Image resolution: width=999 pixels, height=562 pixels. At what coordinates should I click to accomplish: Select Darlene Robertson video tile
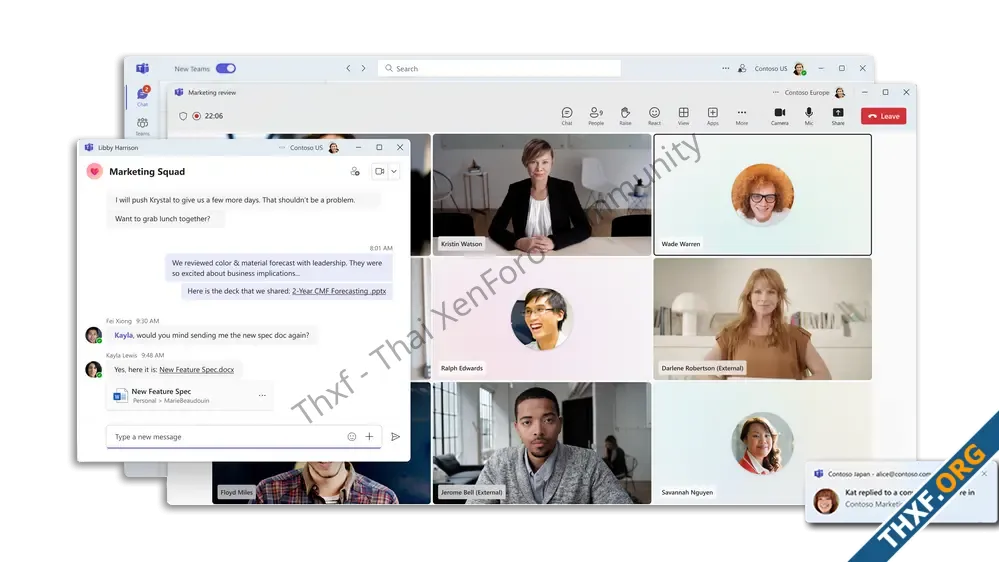click(763, 319)
